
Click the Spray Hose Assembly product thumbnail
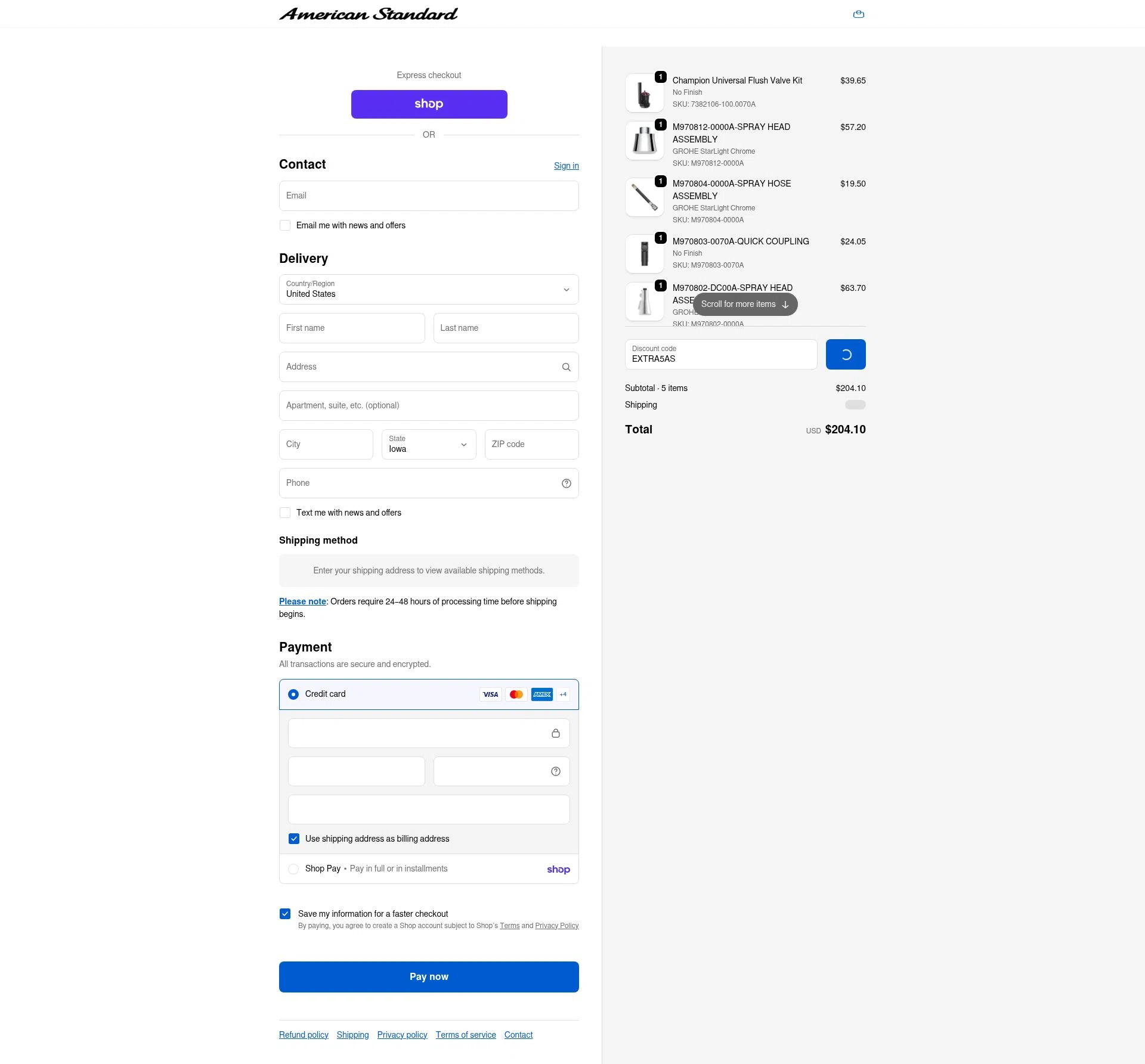[644, 197]
